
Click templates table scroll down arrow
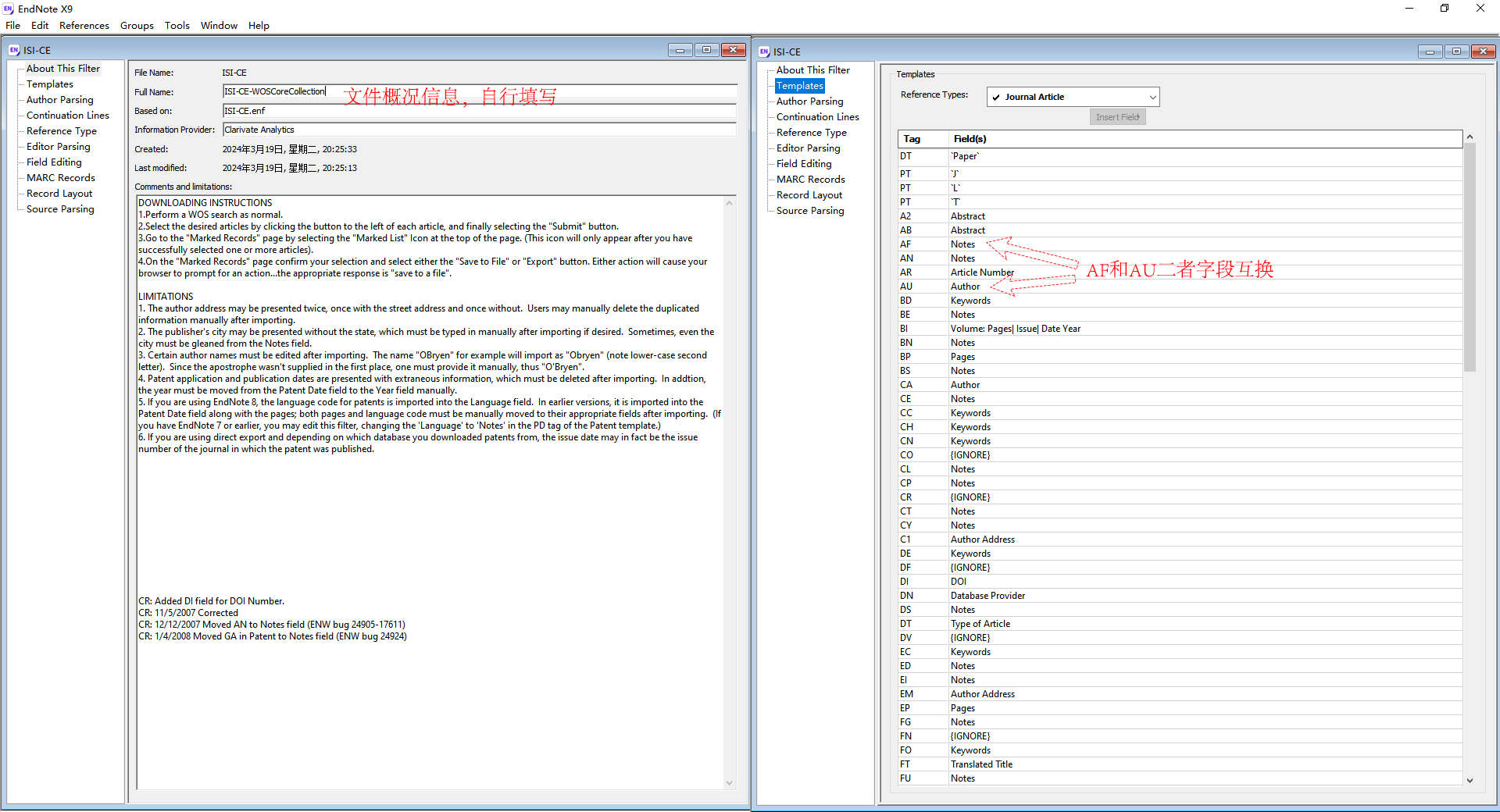[x=1470, y=780]
